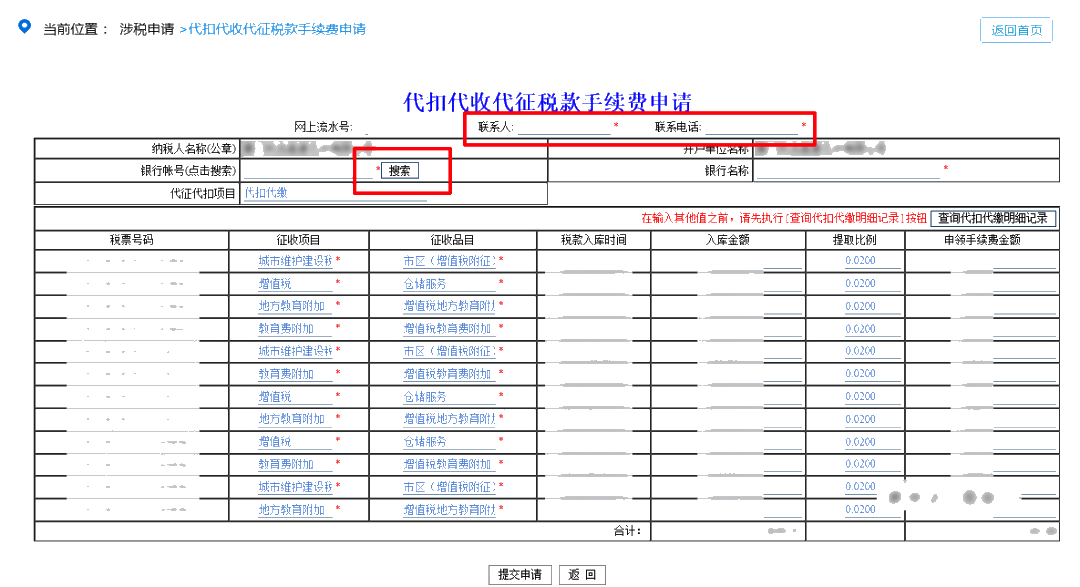Click the red notice about 查询代扣代缴明细记录

coord(784,218)
